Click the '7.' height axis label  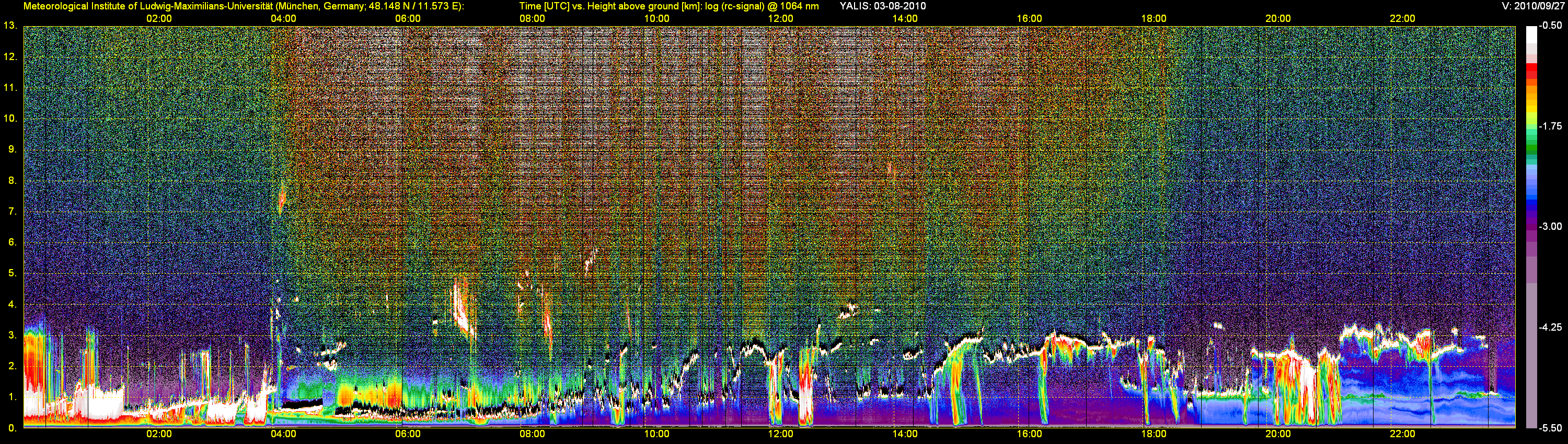(x=12, y=212)
